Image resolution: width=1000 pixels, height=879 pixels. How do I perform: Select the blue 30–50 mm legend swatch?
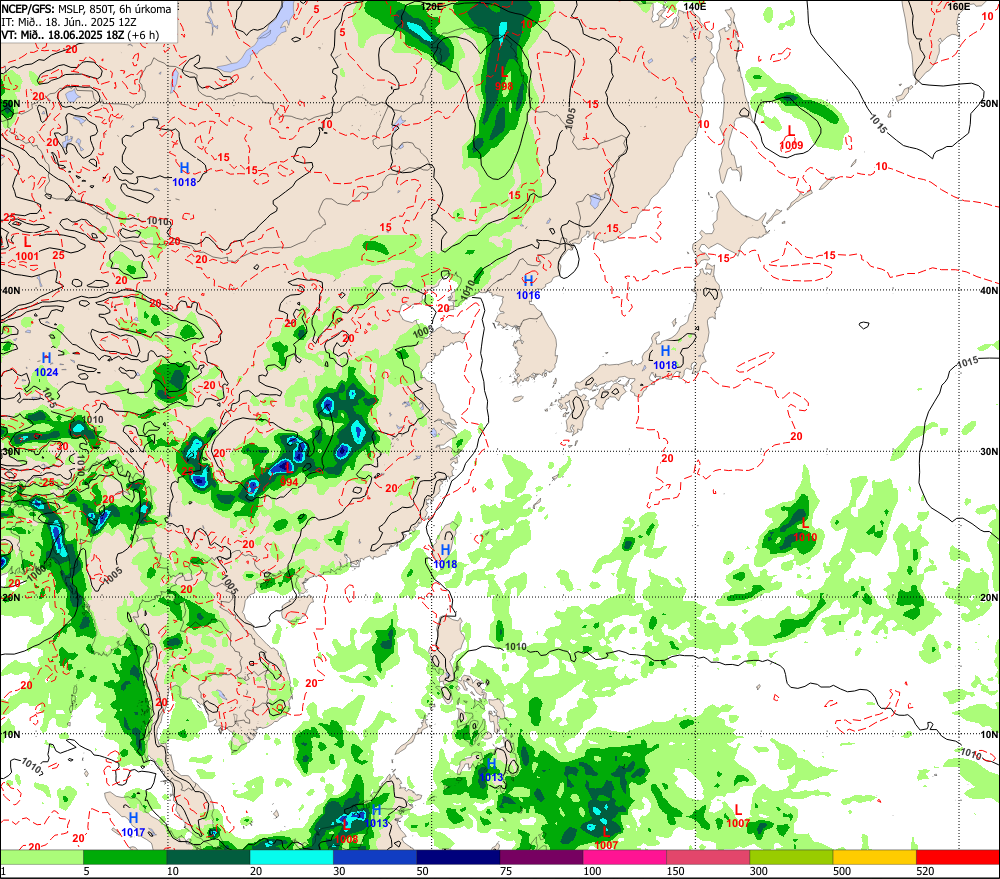pyautogui.click(x=375, y=857)
